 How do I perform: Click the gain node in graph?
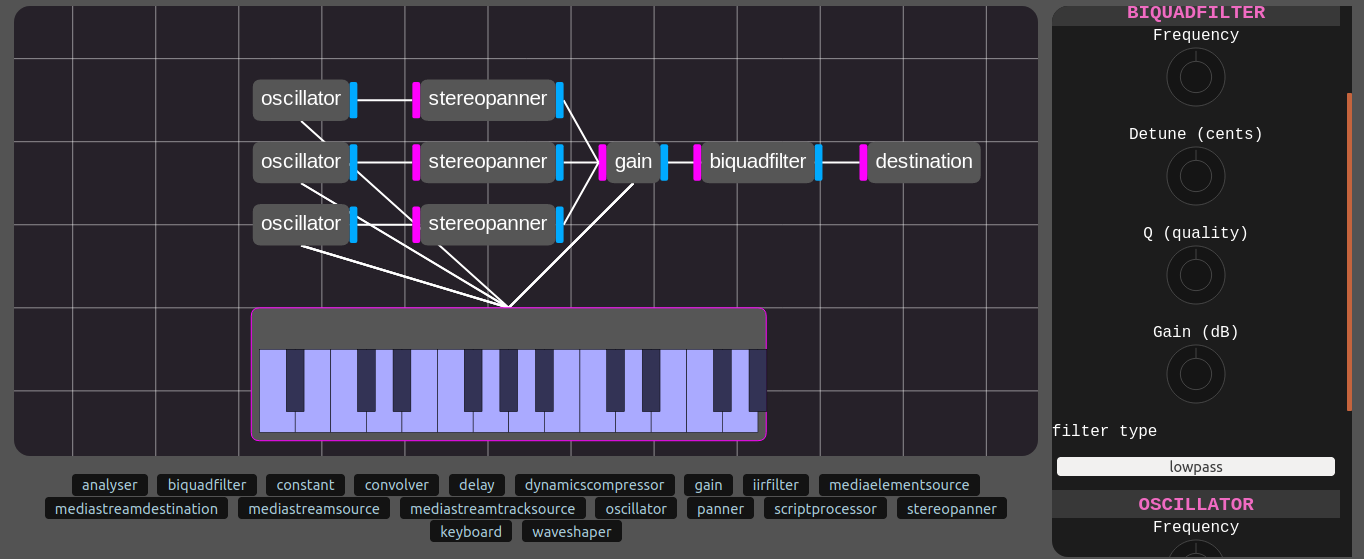point(633,161)
